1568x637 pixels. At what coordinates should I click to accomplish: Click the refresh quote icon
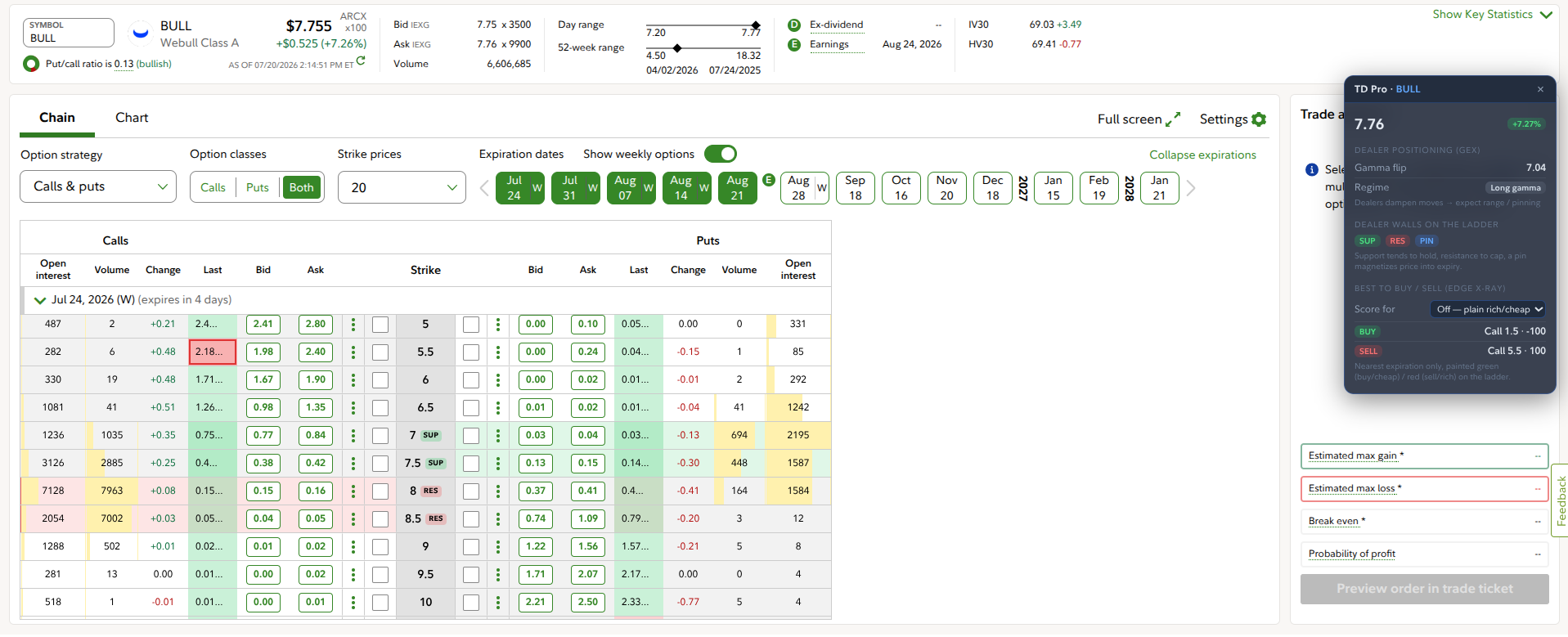click(x=361, y=61)
